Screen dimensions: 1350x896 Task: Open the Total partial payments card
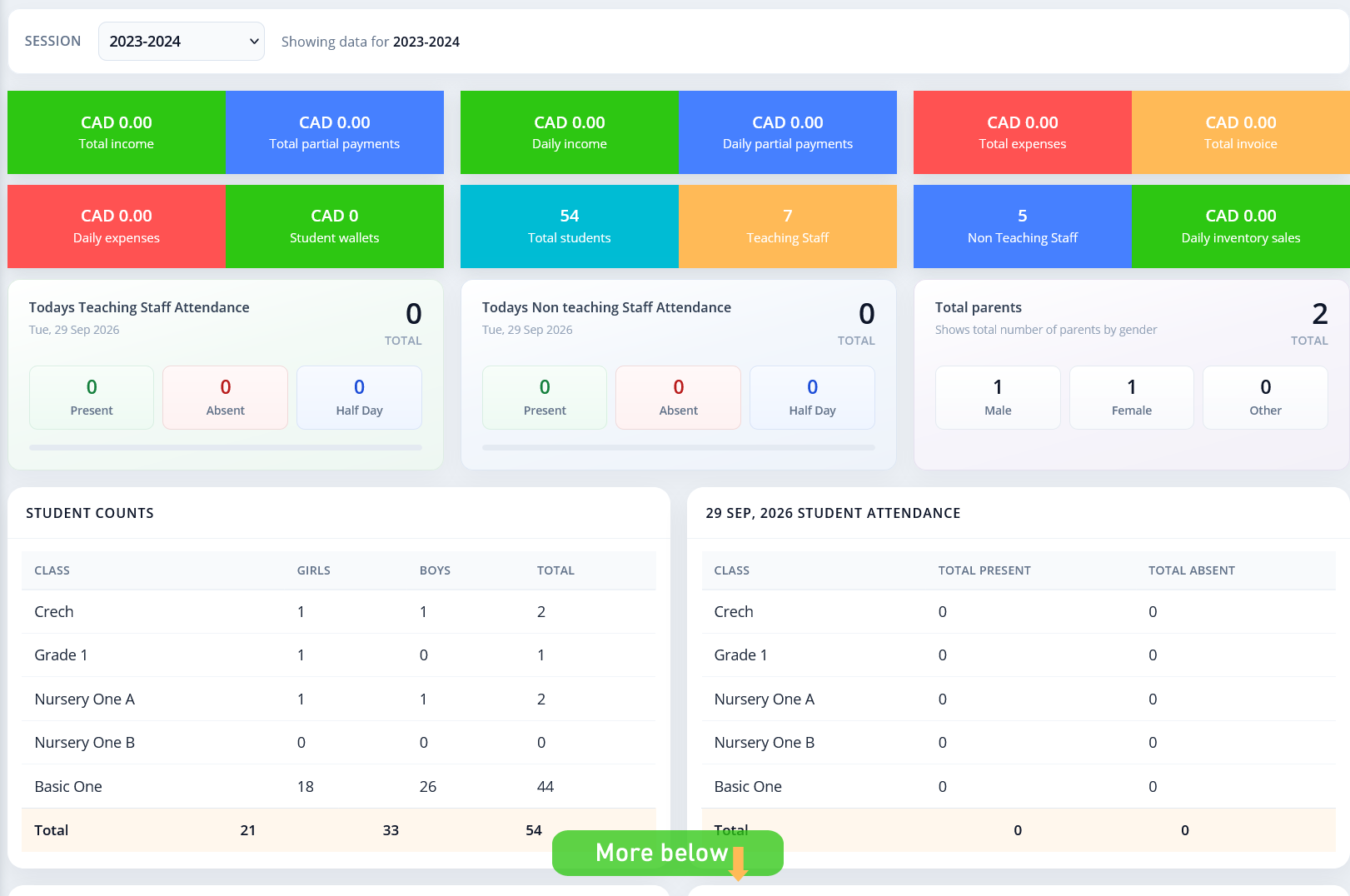tap(335, 132)
